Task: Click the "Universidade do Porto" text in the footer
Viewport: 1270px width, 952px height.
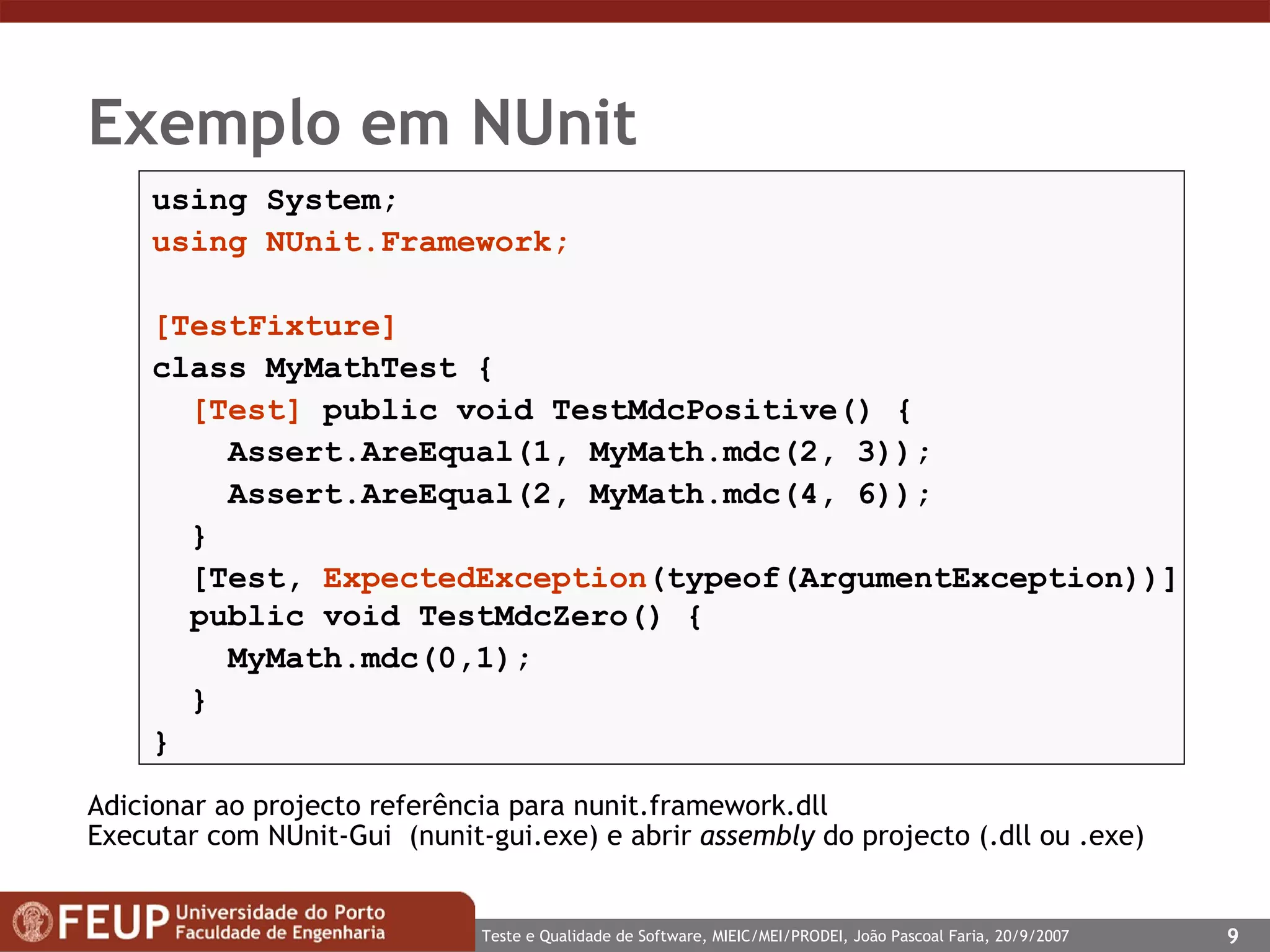Action: click(280, 912)
